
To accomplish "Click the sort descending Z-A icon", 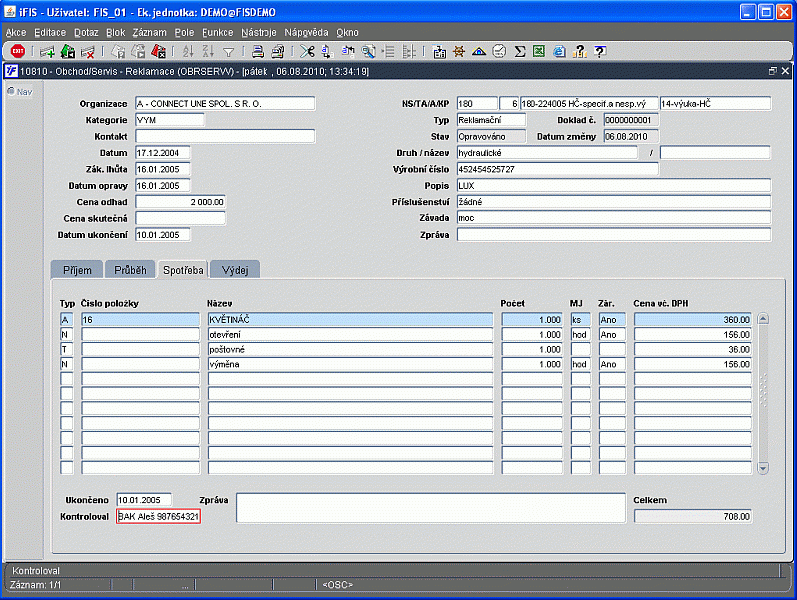I will coord(208,51).
